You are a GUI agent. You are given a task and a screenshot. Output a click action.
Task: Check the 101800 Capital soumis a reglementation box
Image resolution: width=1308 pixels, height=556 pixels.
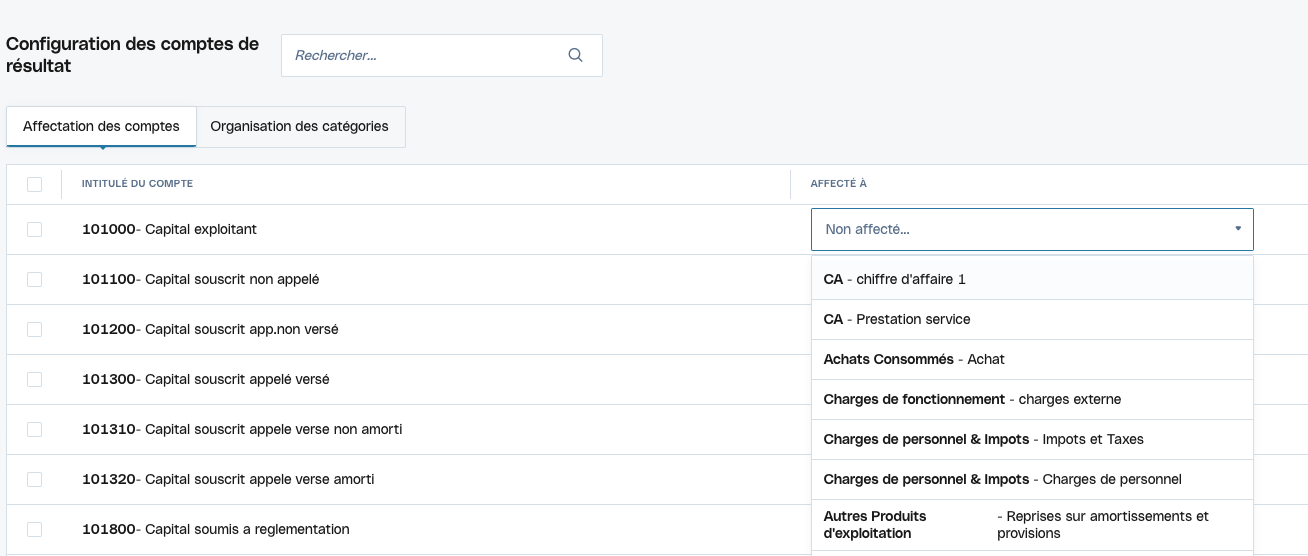click(35, 529)
